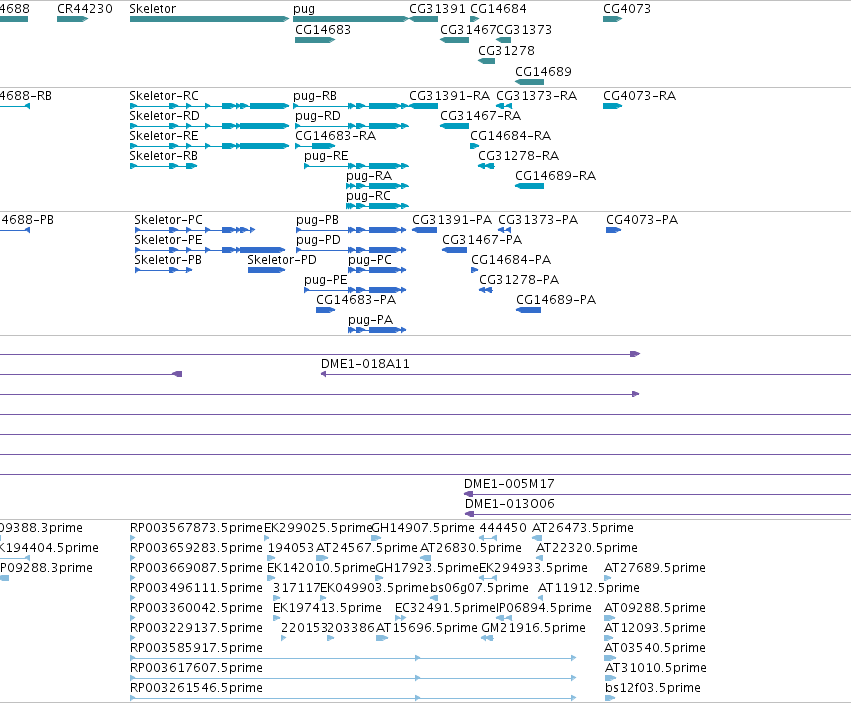
Task: Open protein Skeletor-PB
Action: click(163, 270)
